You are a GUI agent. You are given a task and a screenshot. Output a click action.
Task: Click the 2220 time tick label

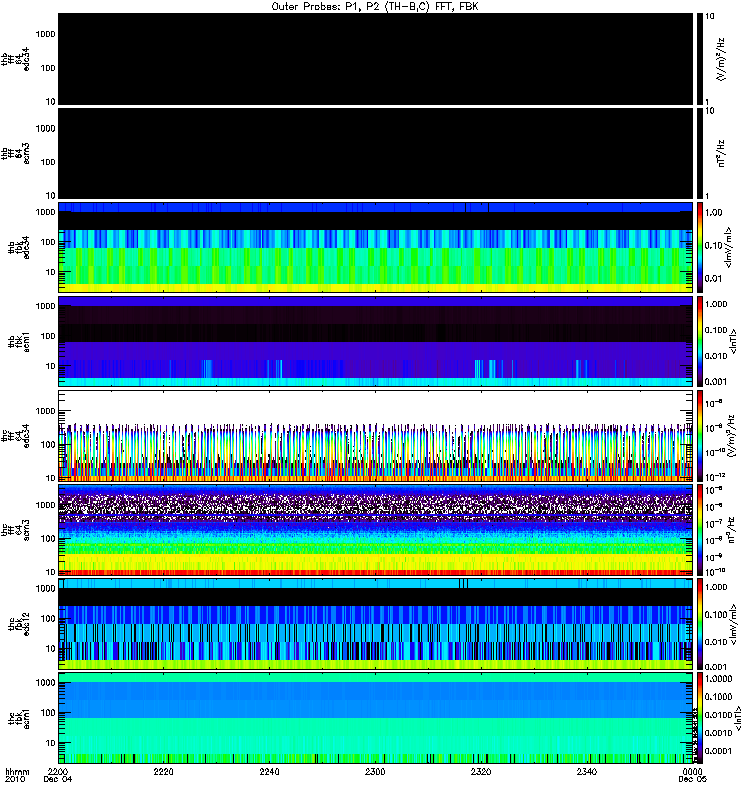[x=163, y=772]
